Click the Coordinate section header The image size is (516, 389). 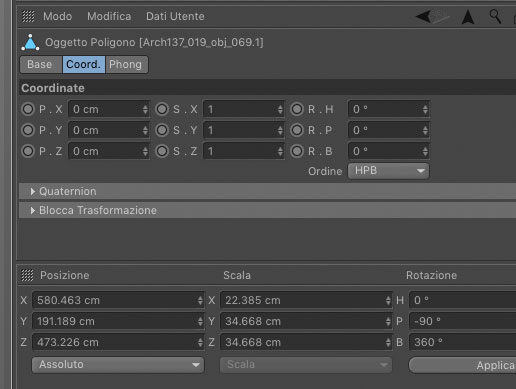click(267, 88)
